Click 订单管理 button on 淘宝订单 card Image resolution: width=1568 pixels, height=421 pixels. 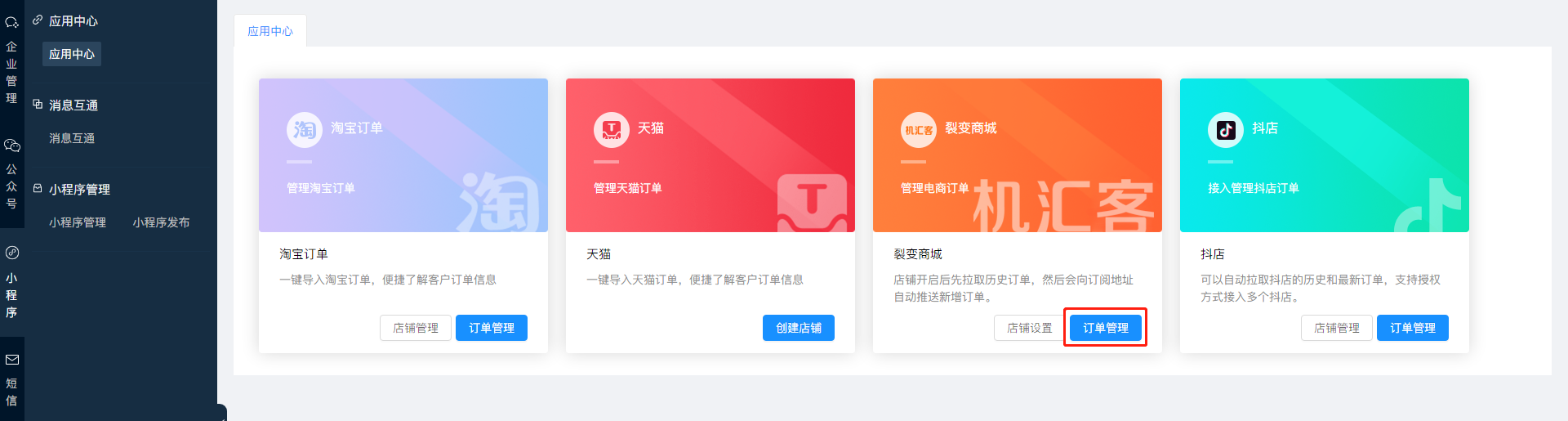point(492,328)
